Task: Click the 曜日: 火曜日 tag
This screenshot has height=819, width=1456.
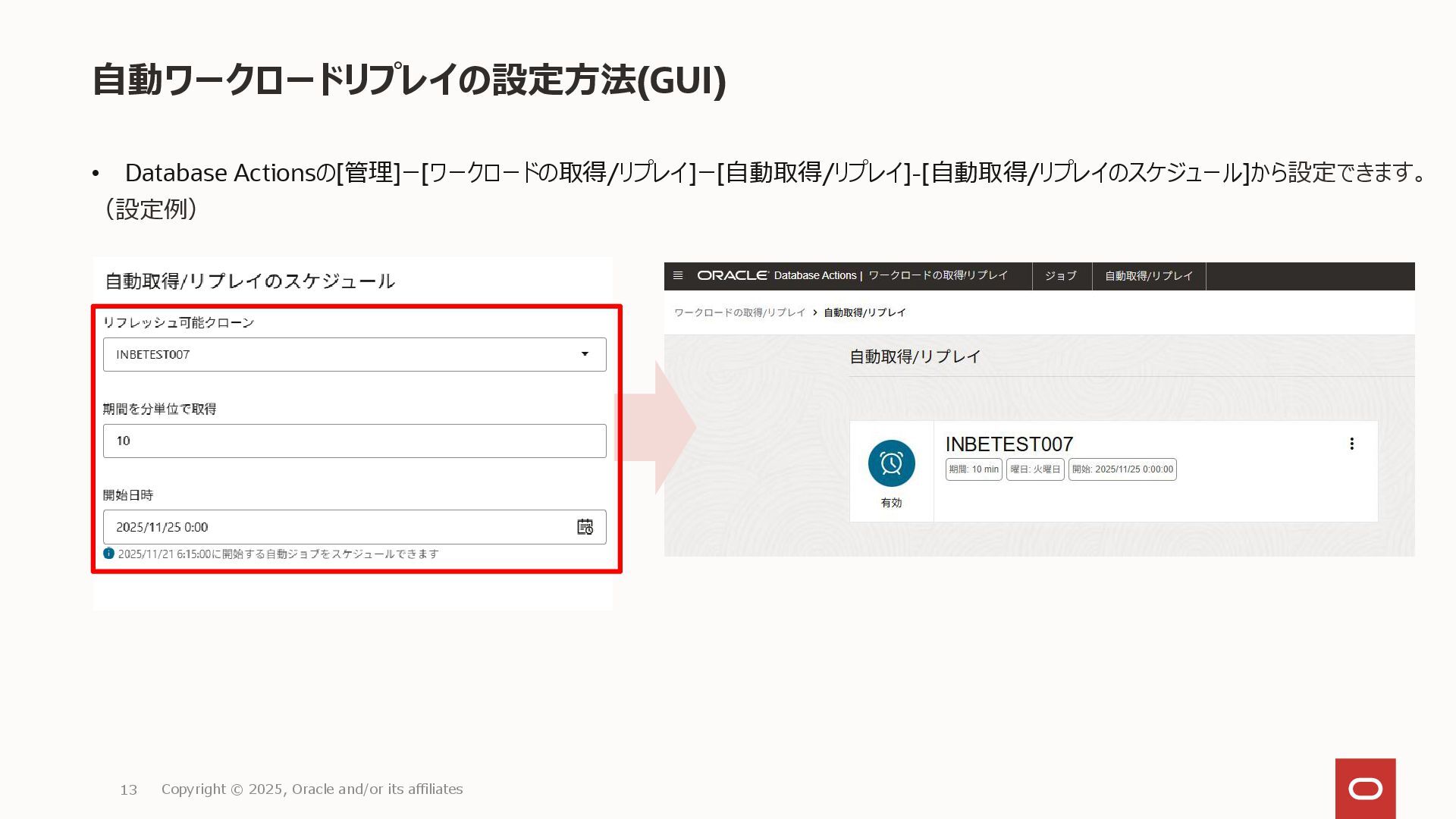Action: pyautogui.click(x=1035, y=469)
